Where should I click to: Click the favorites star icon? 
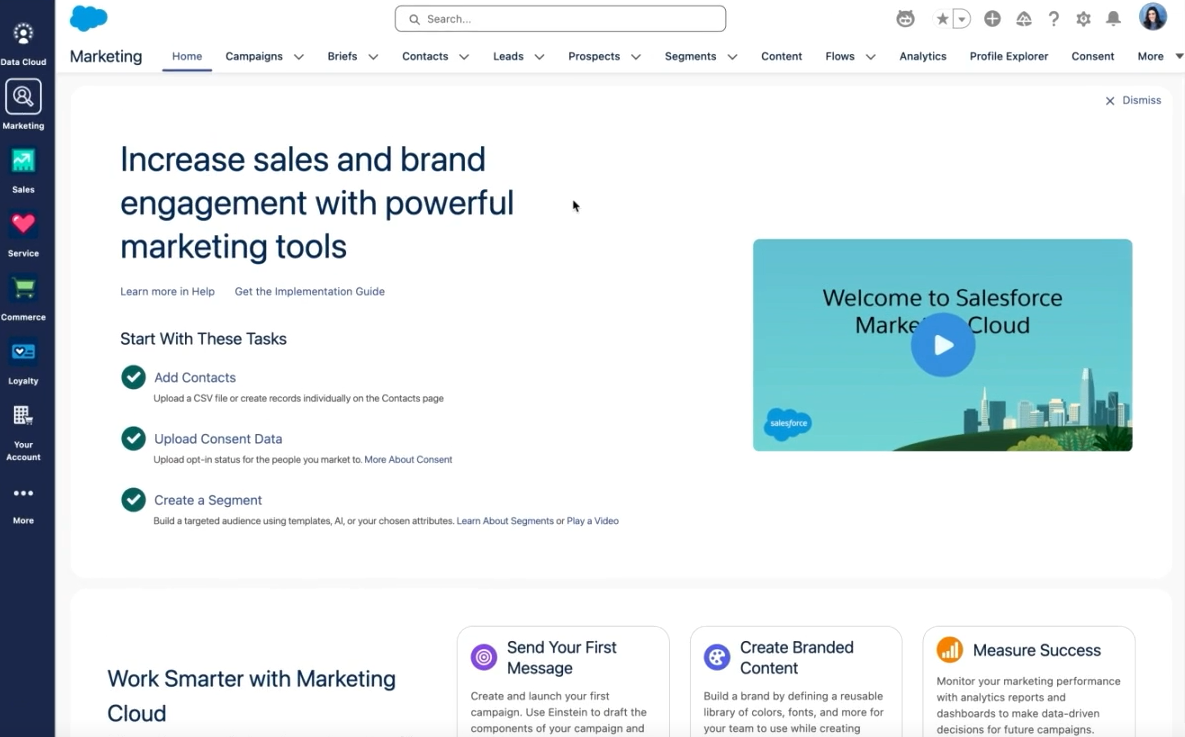[942, 19]
